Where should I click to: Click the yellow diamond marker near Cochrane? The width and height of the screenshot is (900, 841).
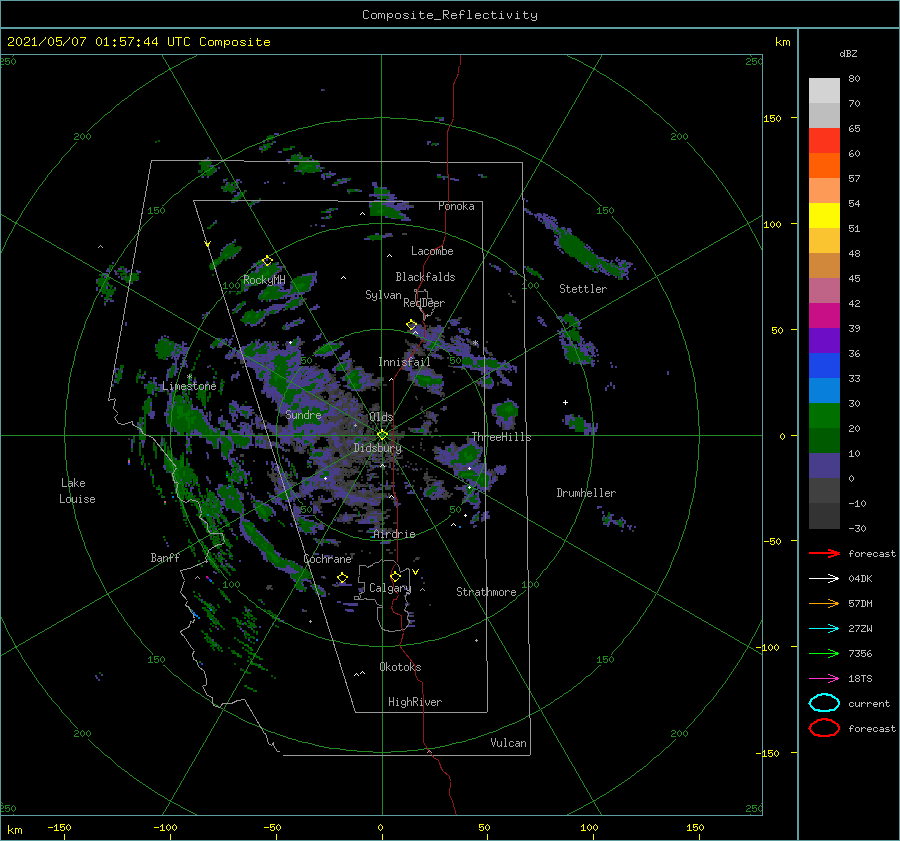click(x=343, y=578)
